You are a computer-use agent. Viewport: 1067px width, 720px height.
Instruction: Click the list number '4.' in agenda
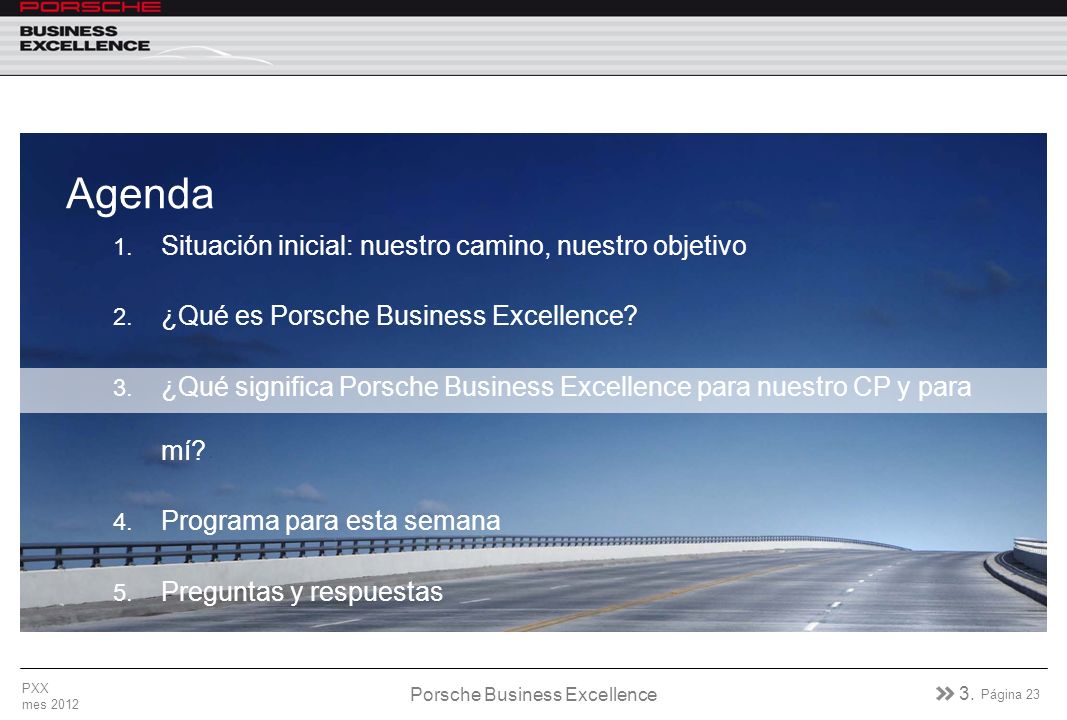[x=122, y=523]
